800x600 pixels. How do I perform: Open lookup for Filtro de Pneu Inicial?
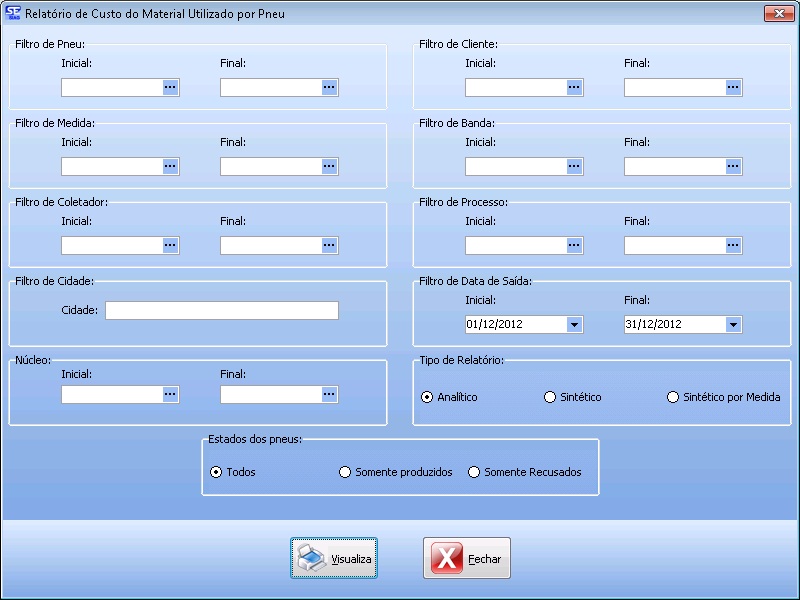click(170, 88)
